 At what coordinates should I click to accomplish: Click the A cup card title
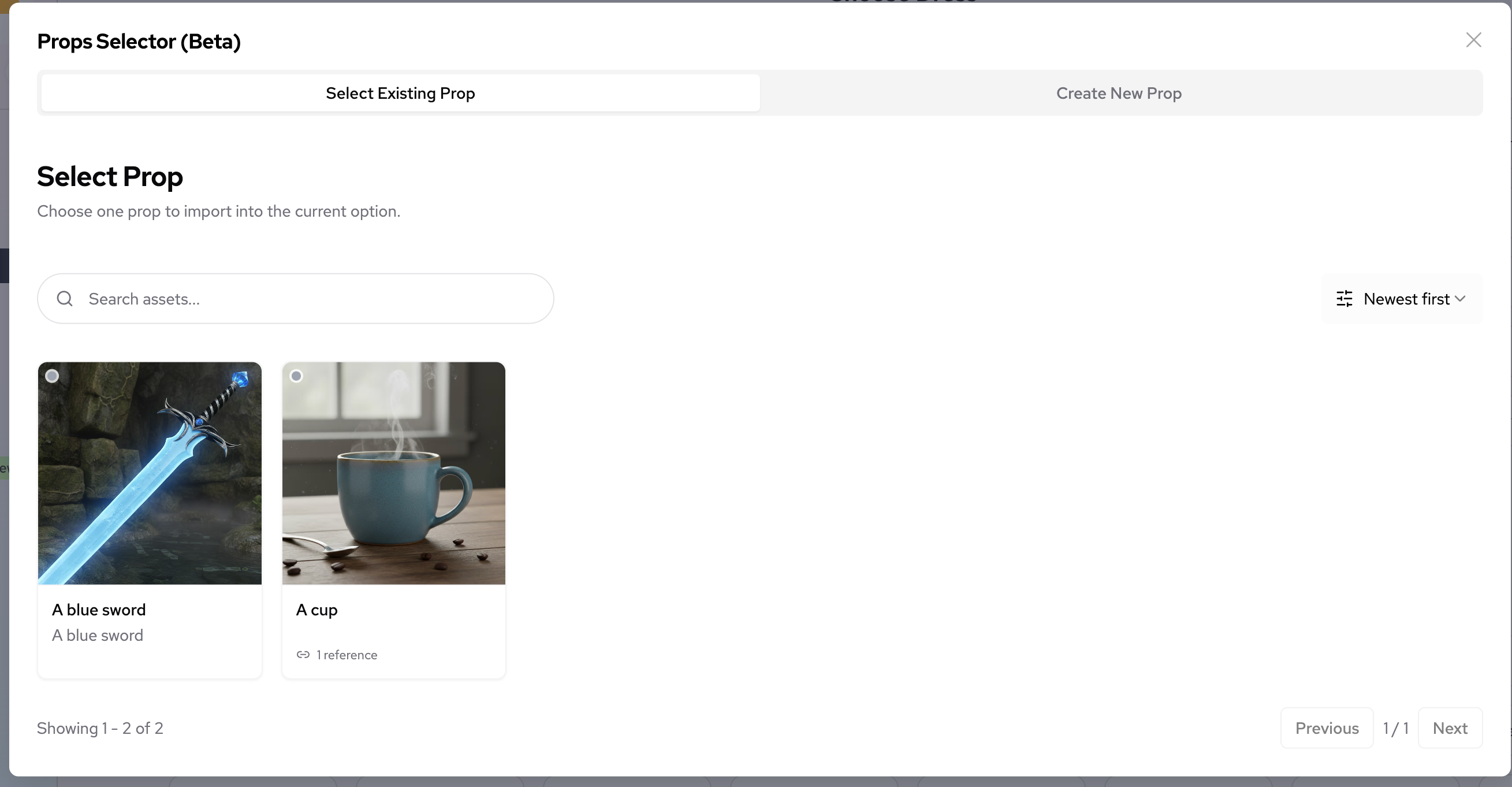click(x=317, y=610)
